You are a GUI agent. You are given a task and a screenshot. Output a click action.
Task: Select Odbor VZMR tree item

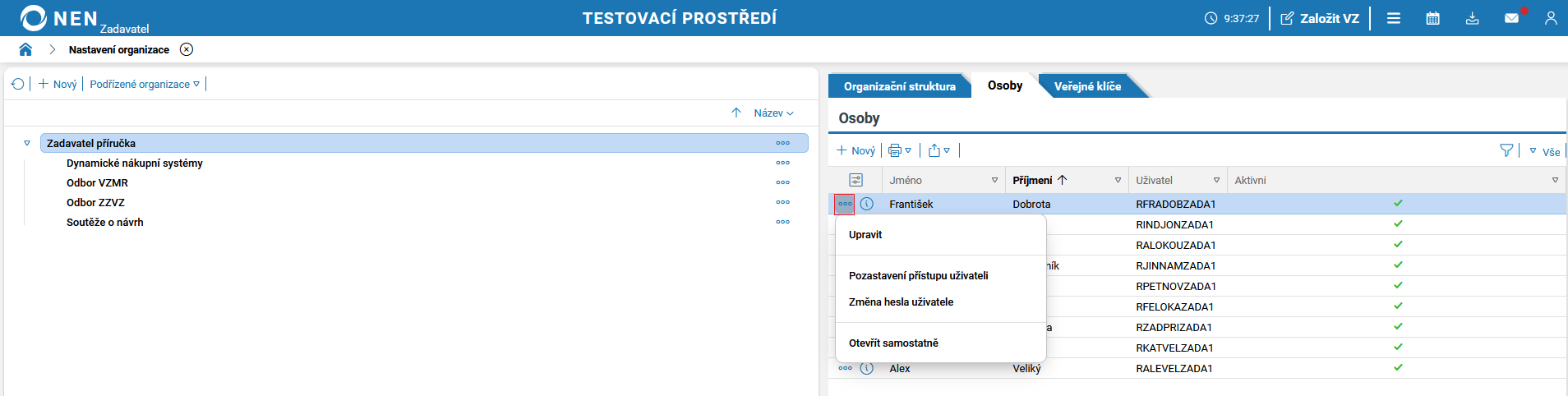click(x=97, y=182)
